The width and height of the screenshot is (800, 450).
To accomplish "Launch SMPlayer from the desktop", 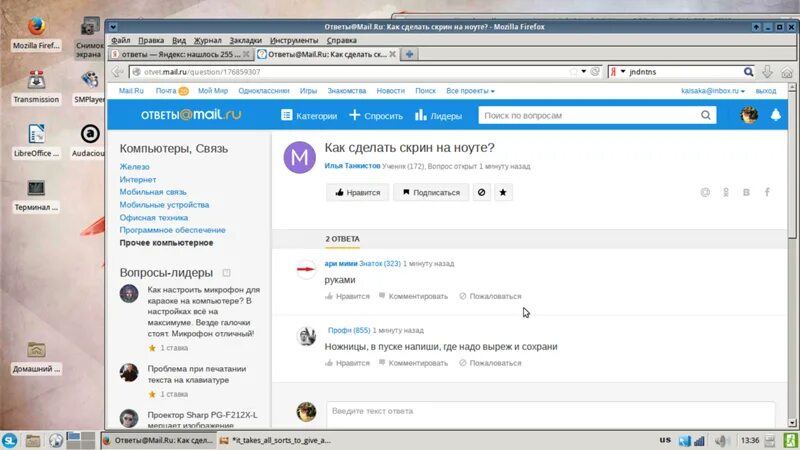I will [90, 87].
